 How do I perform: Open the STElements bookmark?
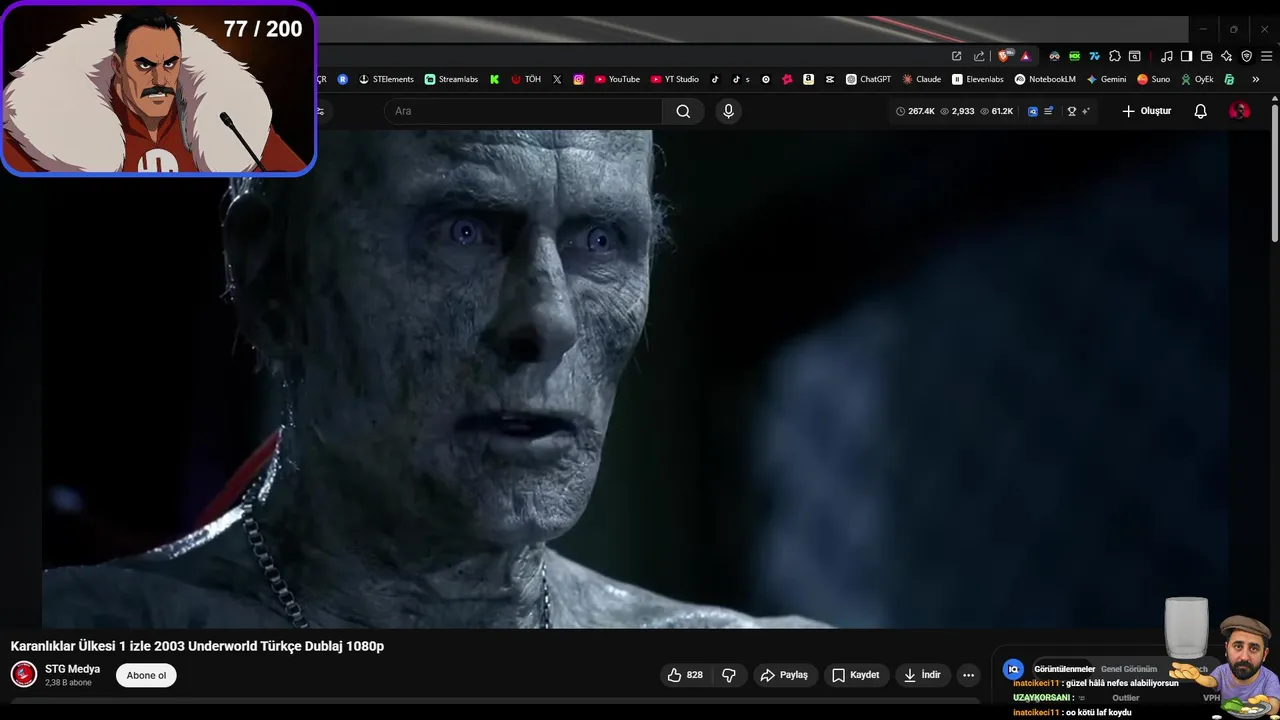tap(386, 79)
